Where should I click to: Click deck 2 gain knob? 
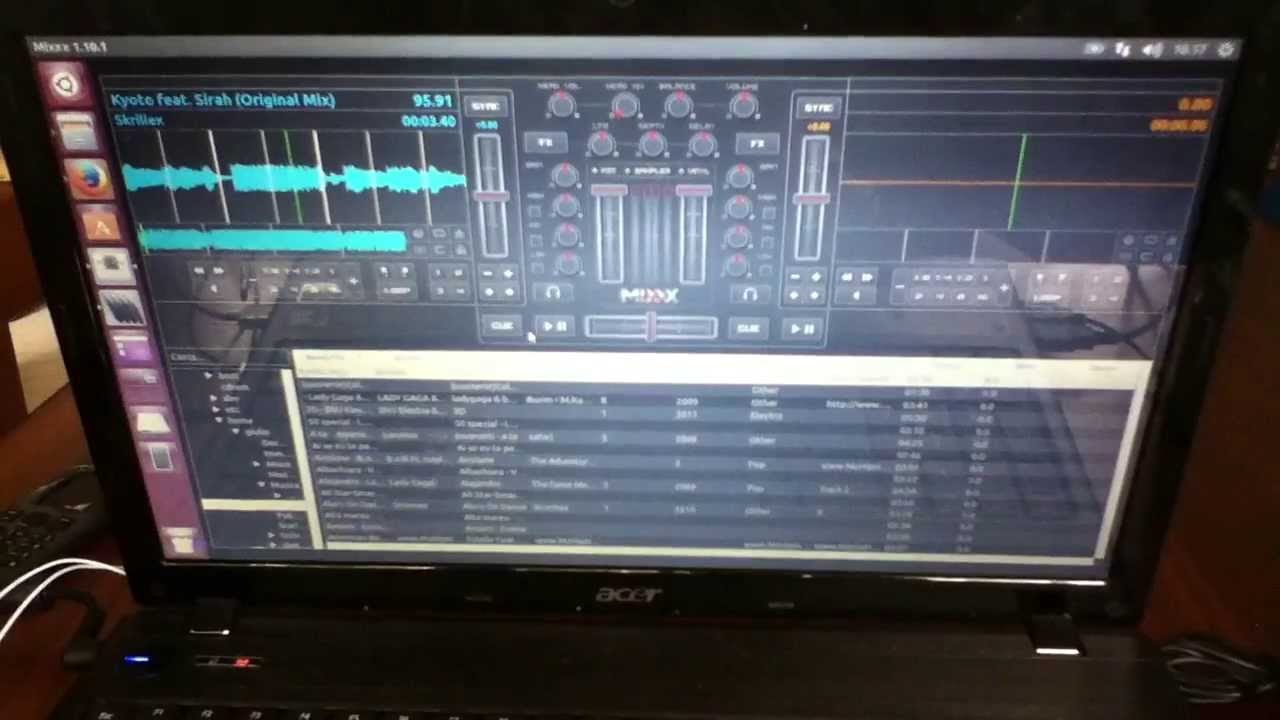[739, 178]
